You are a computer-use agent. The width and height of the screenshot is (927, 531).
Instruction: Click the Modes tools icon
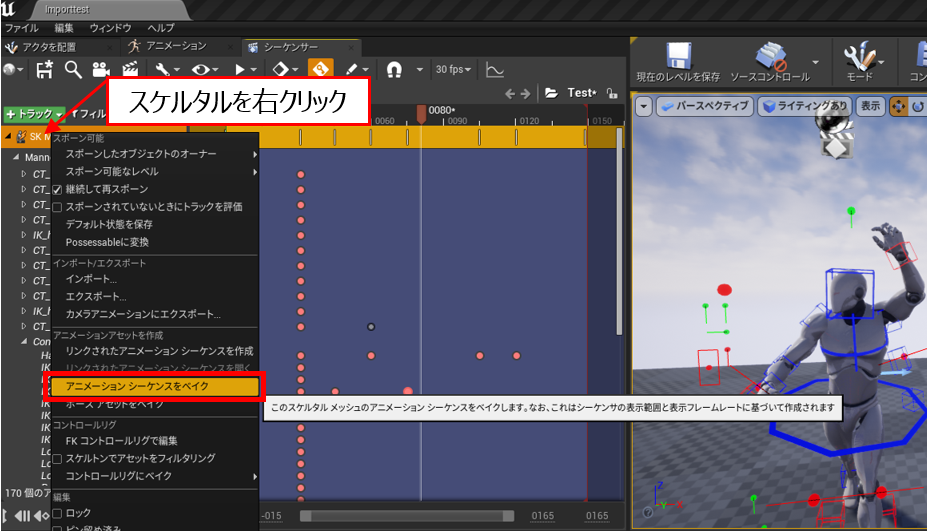pyautogui.click(x=859, y=56)
